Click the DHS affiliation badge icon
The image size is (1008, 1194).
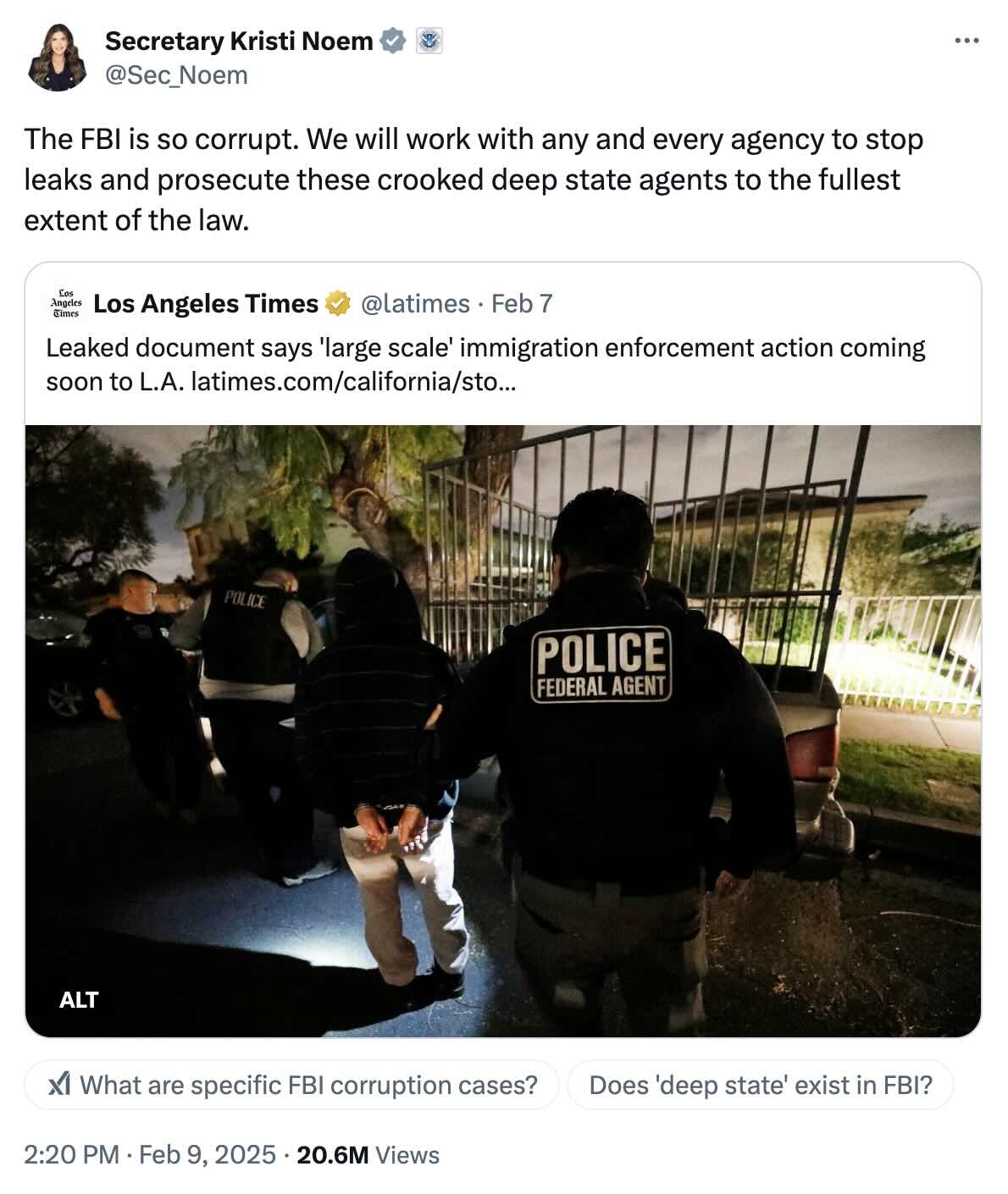click(x=429, y=40)
